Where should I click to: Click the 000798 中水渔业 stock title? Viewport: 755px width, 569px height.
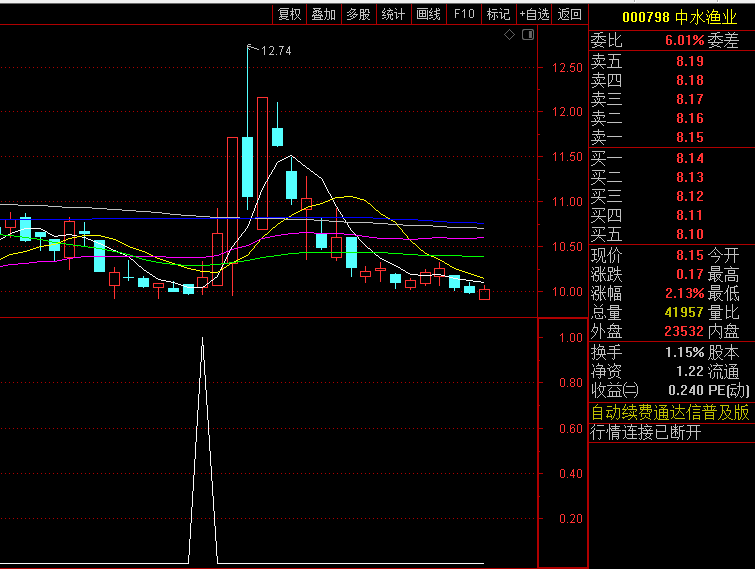click(671, 17)
